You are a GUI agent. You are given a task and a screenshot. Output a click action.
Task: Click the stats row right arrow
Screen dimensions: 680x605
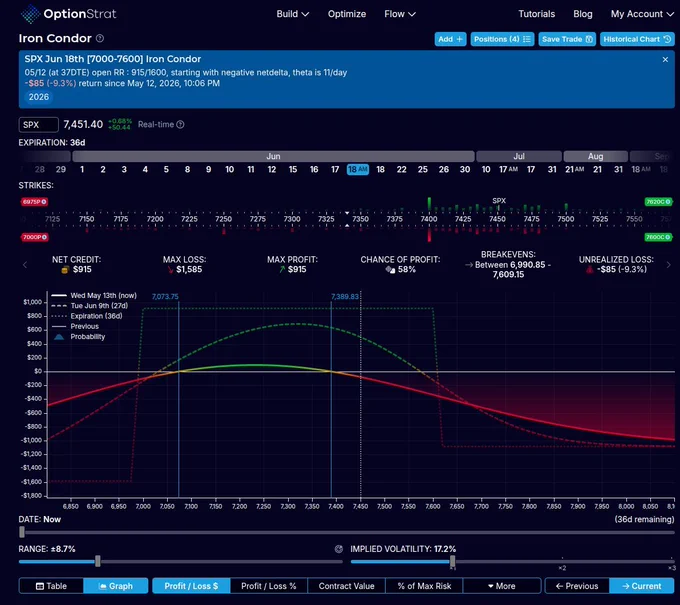[x=668, y=265]
